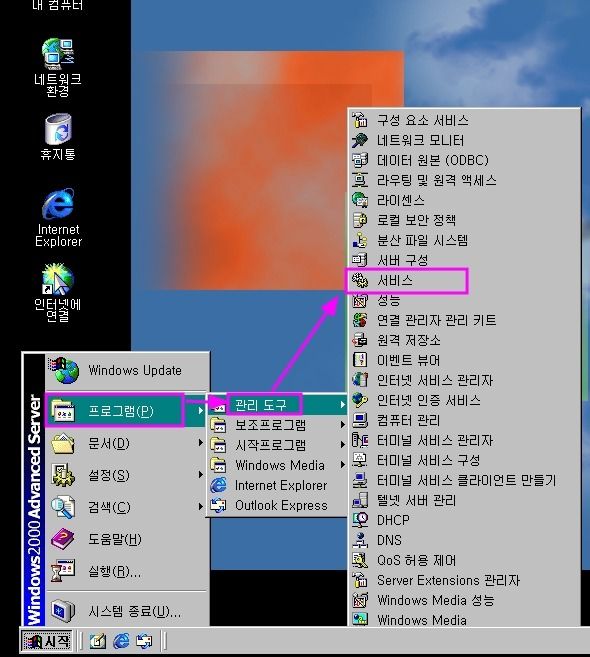
Task: Expand the 프로그램(P) submenu arrow
Action: 201,411
